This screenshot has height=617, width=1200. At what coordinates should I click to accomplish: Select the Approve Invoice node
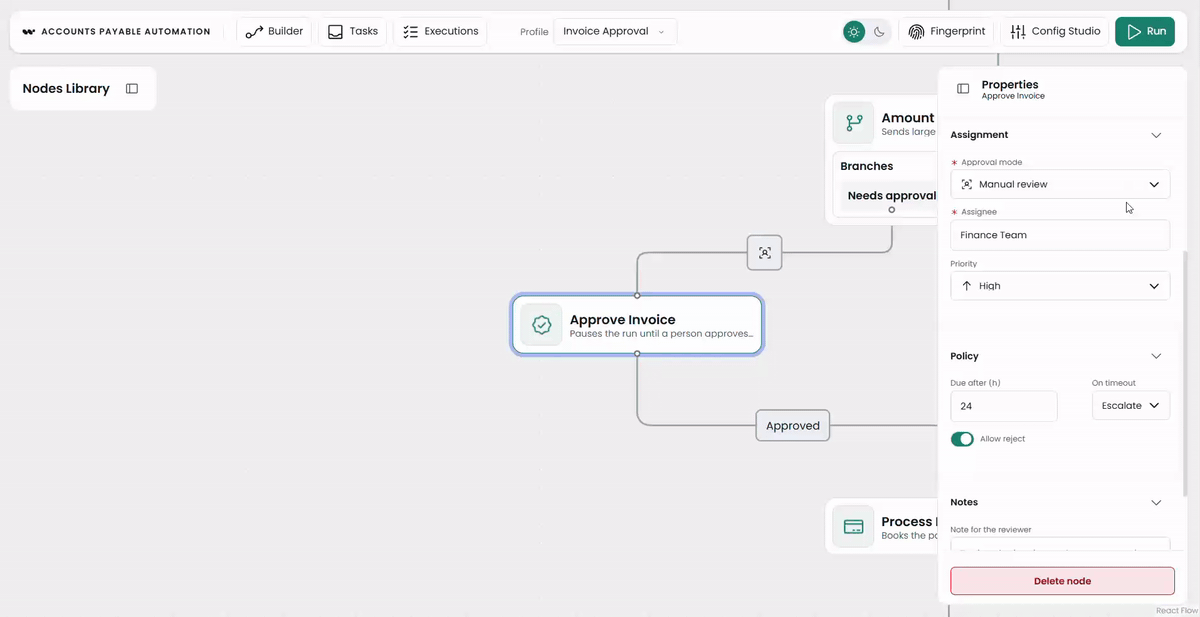637,325
